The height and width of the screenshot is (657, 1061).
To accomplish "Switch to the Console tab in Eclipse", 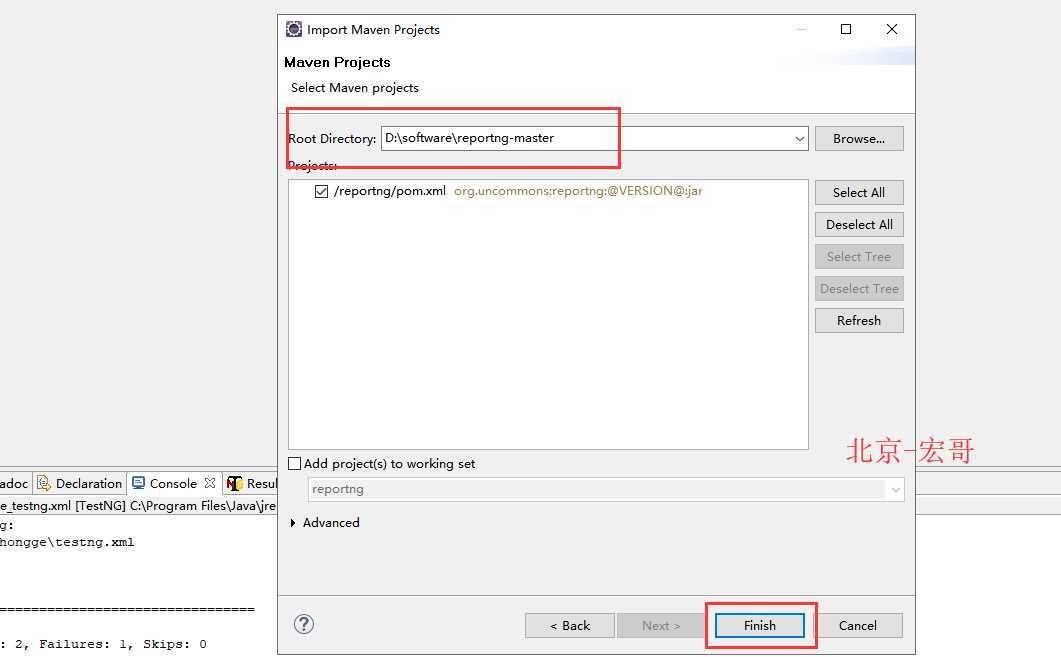I will pos(173,483).
